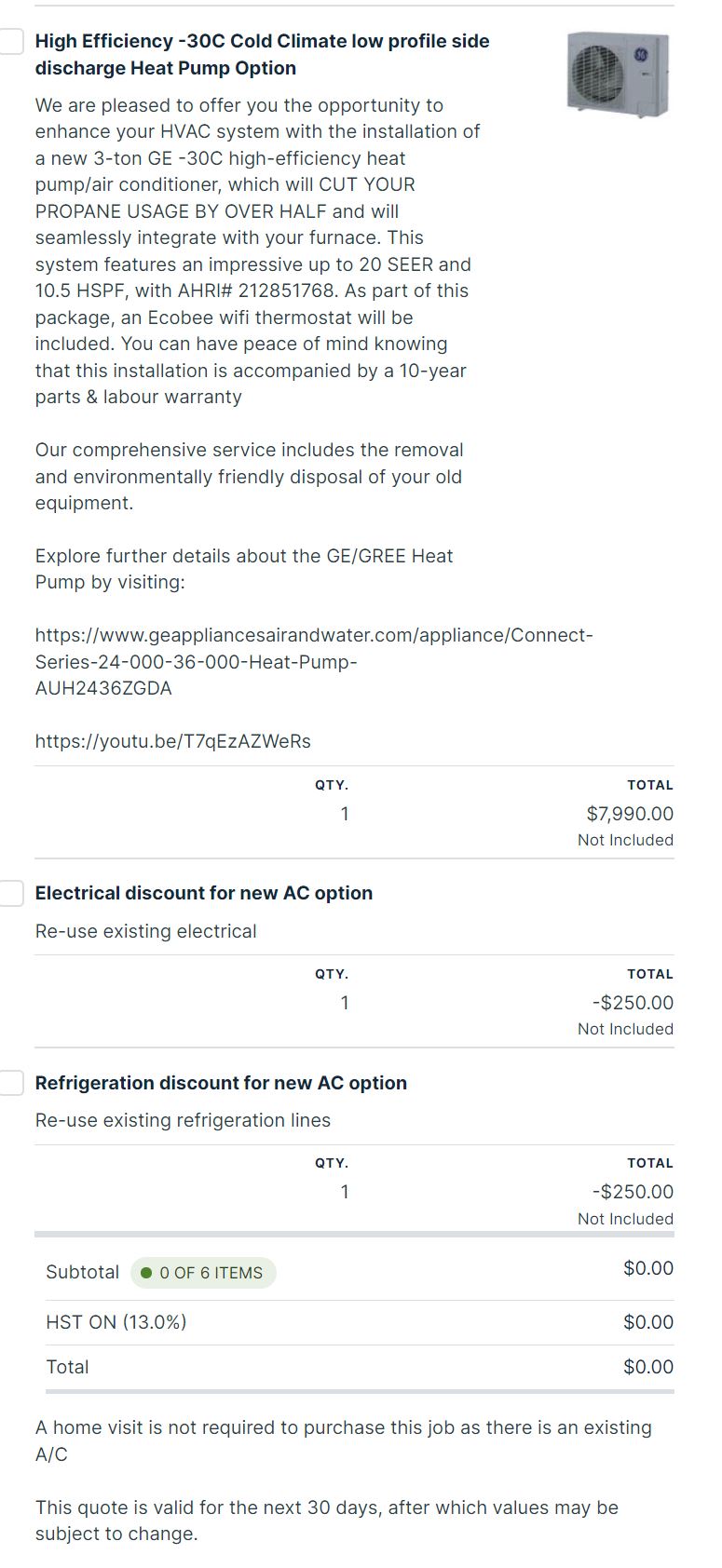Viewport: 722px width, 1568px height.
Task: Click the GE logo on the heat pump image
Action: pyautogui.click(x=641, y=55)
